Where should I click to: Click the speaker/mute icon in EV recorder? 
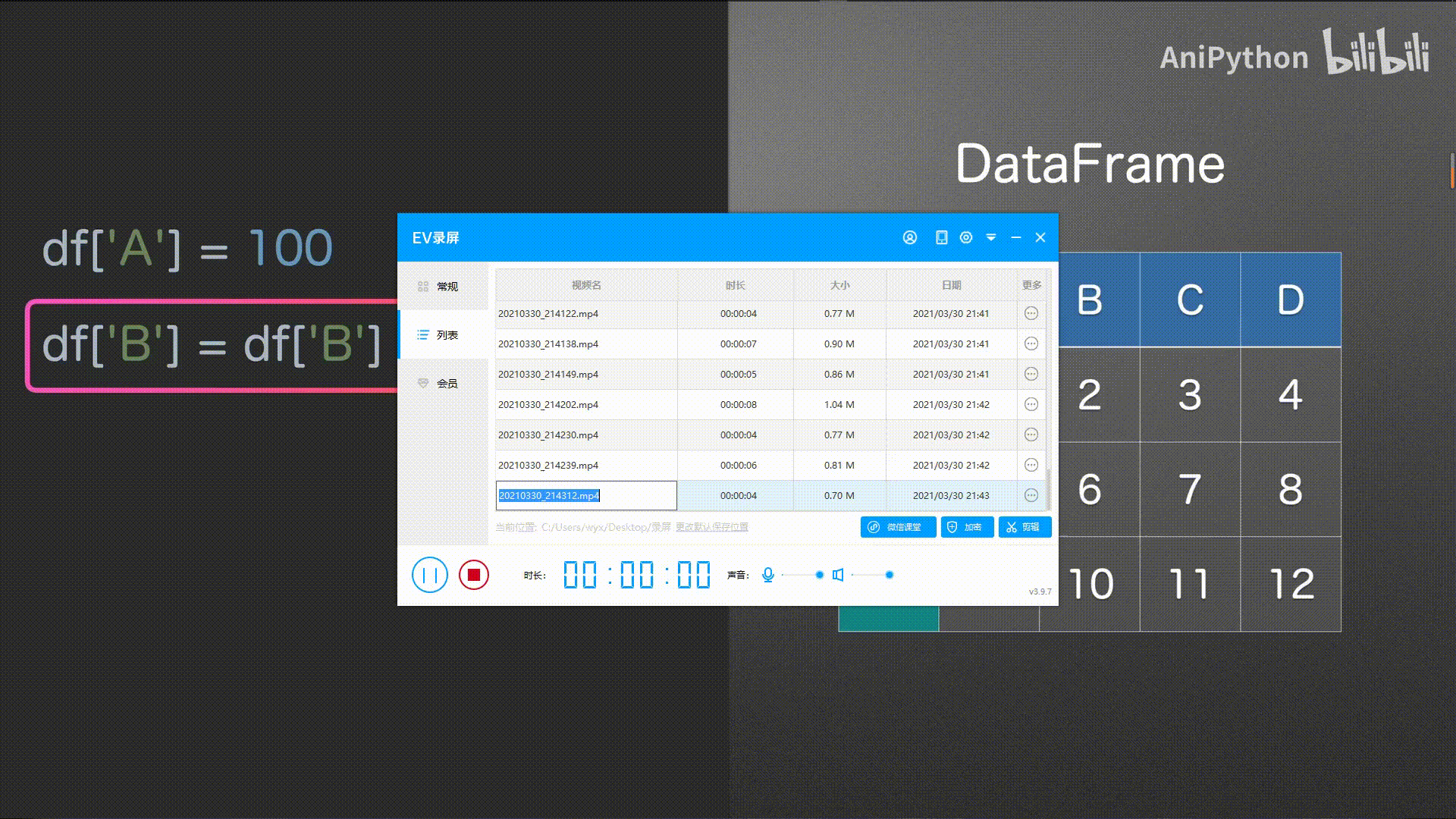point(839,574)
